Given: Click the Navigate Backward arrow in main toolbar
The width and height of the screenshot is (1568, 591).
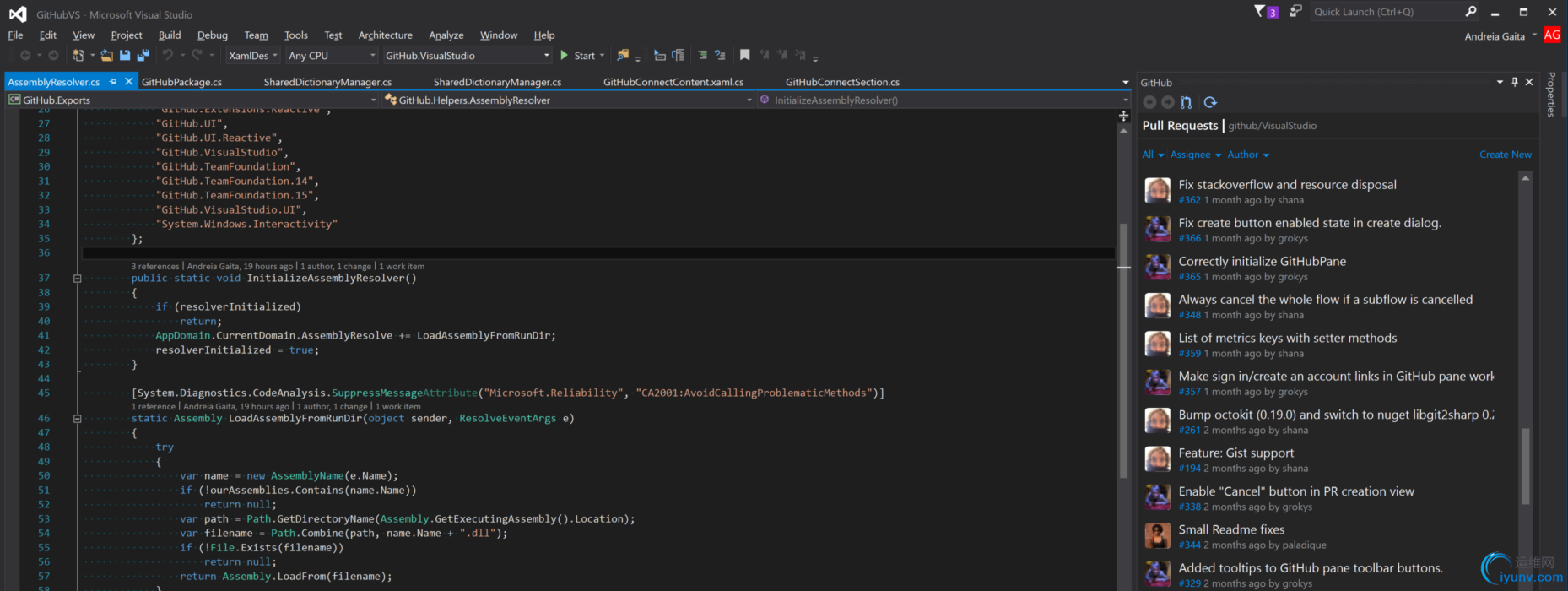Looking at the screenshot, I should coord(25,56).
